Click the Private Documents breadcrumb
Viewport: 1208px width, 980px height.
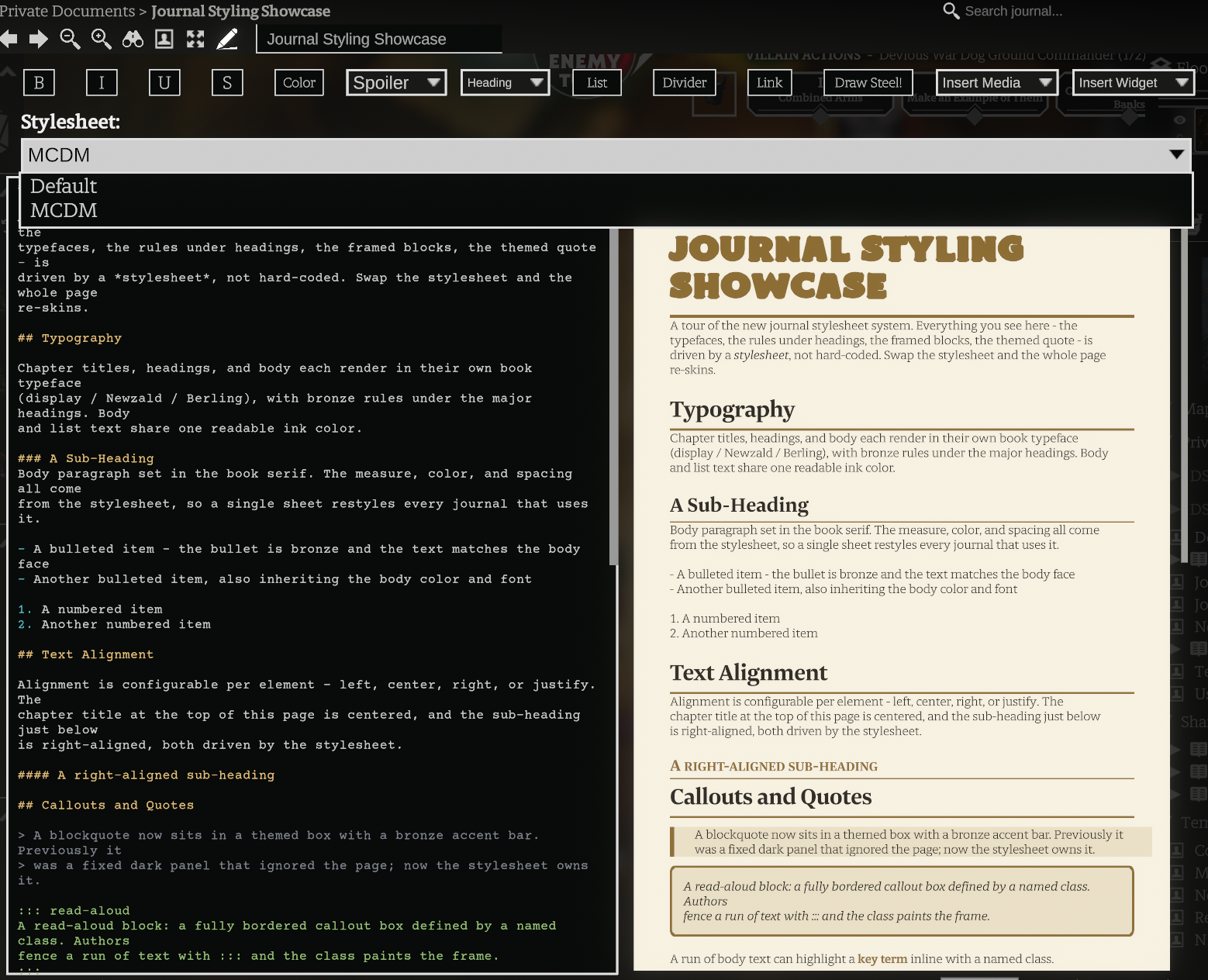tap(67, 11)
